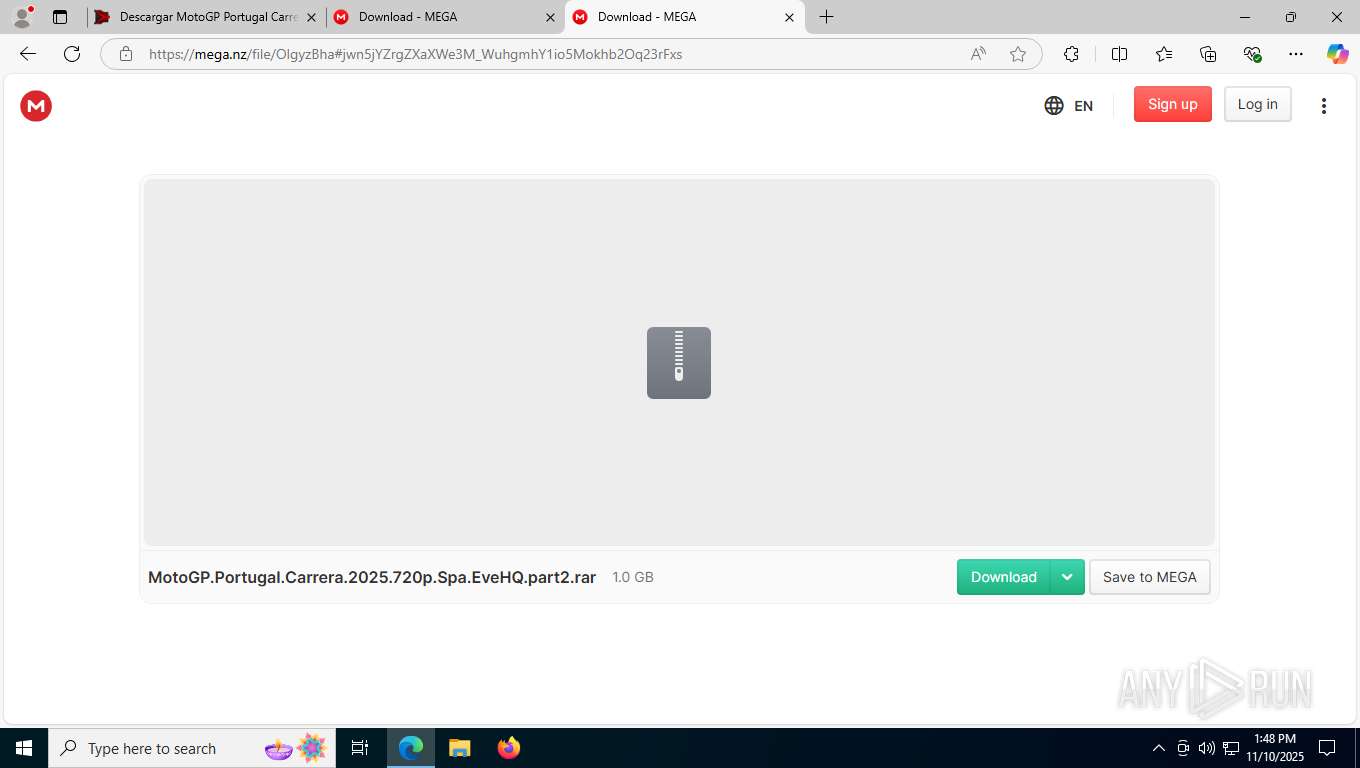This screenshot has width=1360, height=768.
Task: Open the MEGA three-dot menu
Action: (1323, 105)
